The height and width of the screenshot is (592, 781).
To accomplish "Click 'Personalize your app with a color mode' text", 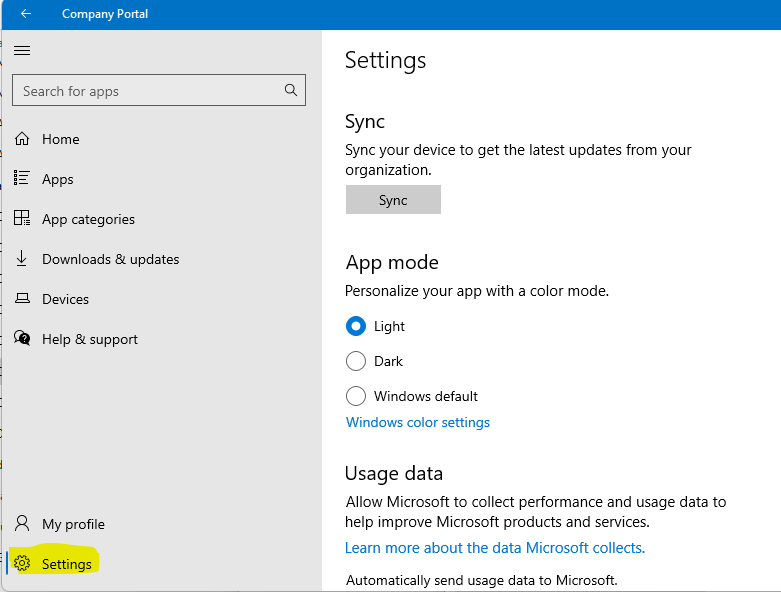I will coord(477,291).
